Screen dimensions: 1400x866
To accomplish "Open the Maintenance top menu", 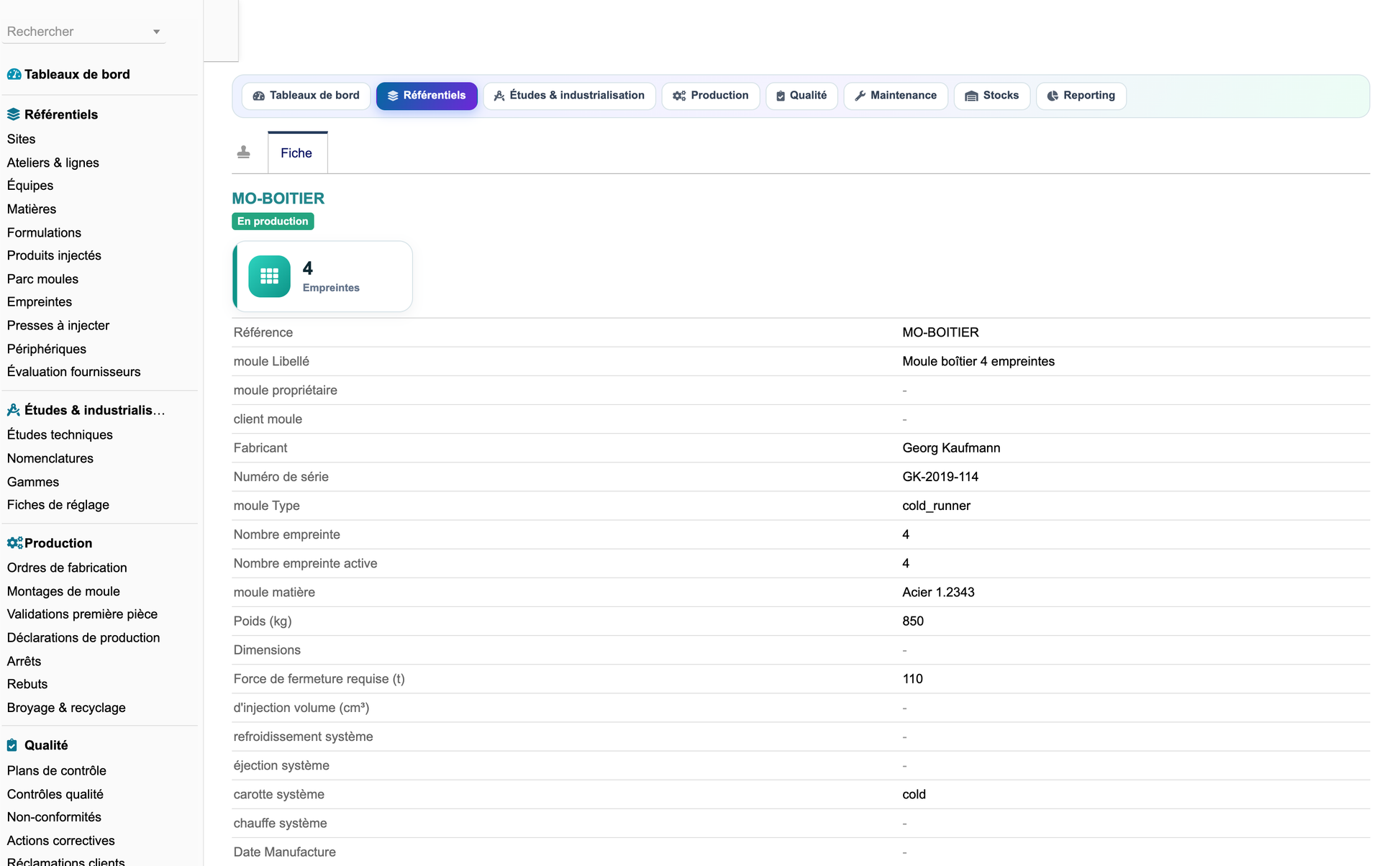I will coord(896,96).
